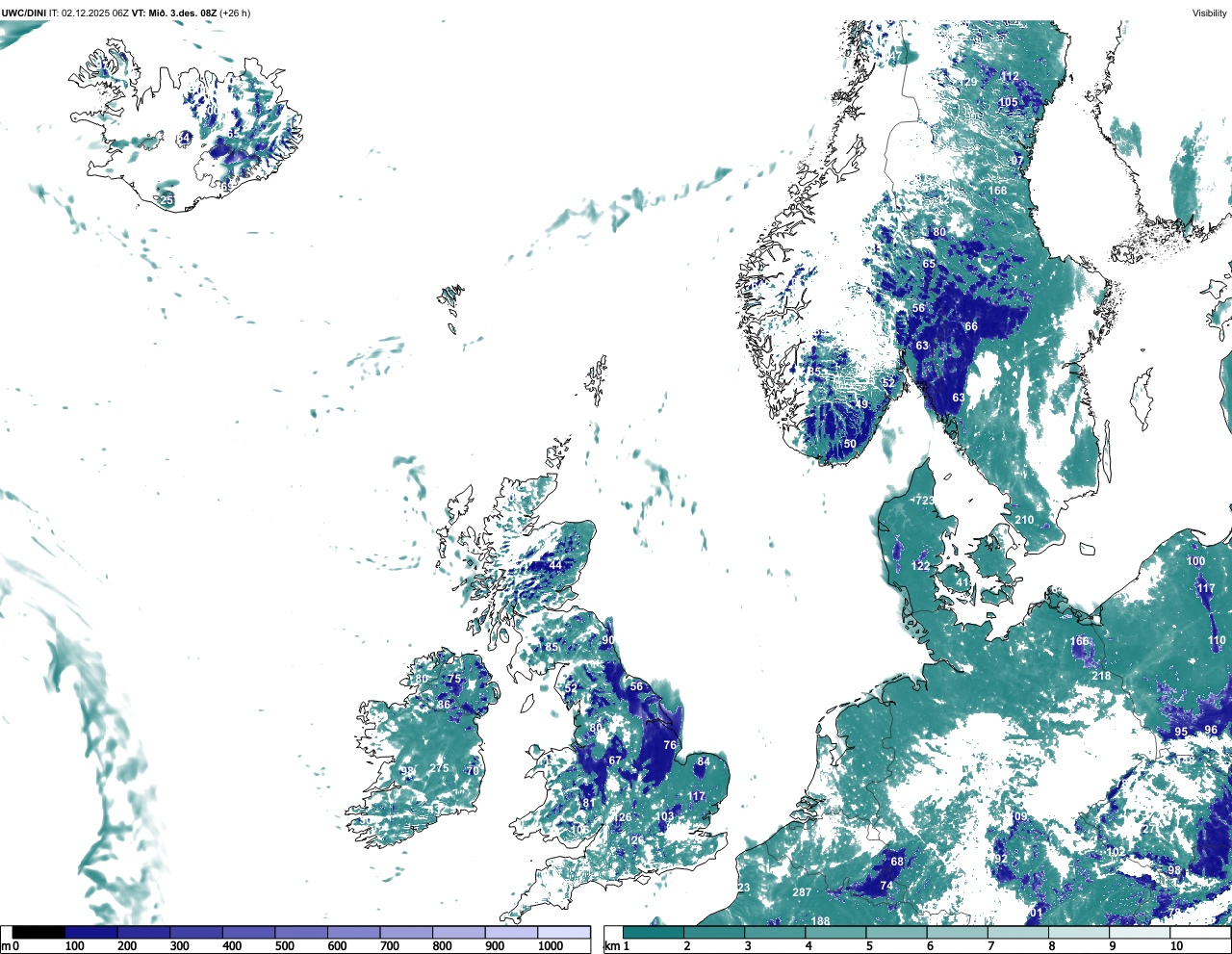Click map value '129' in northern Sweden
Image resolution: width=1232 pixels, height=954 pixels.
967,83
